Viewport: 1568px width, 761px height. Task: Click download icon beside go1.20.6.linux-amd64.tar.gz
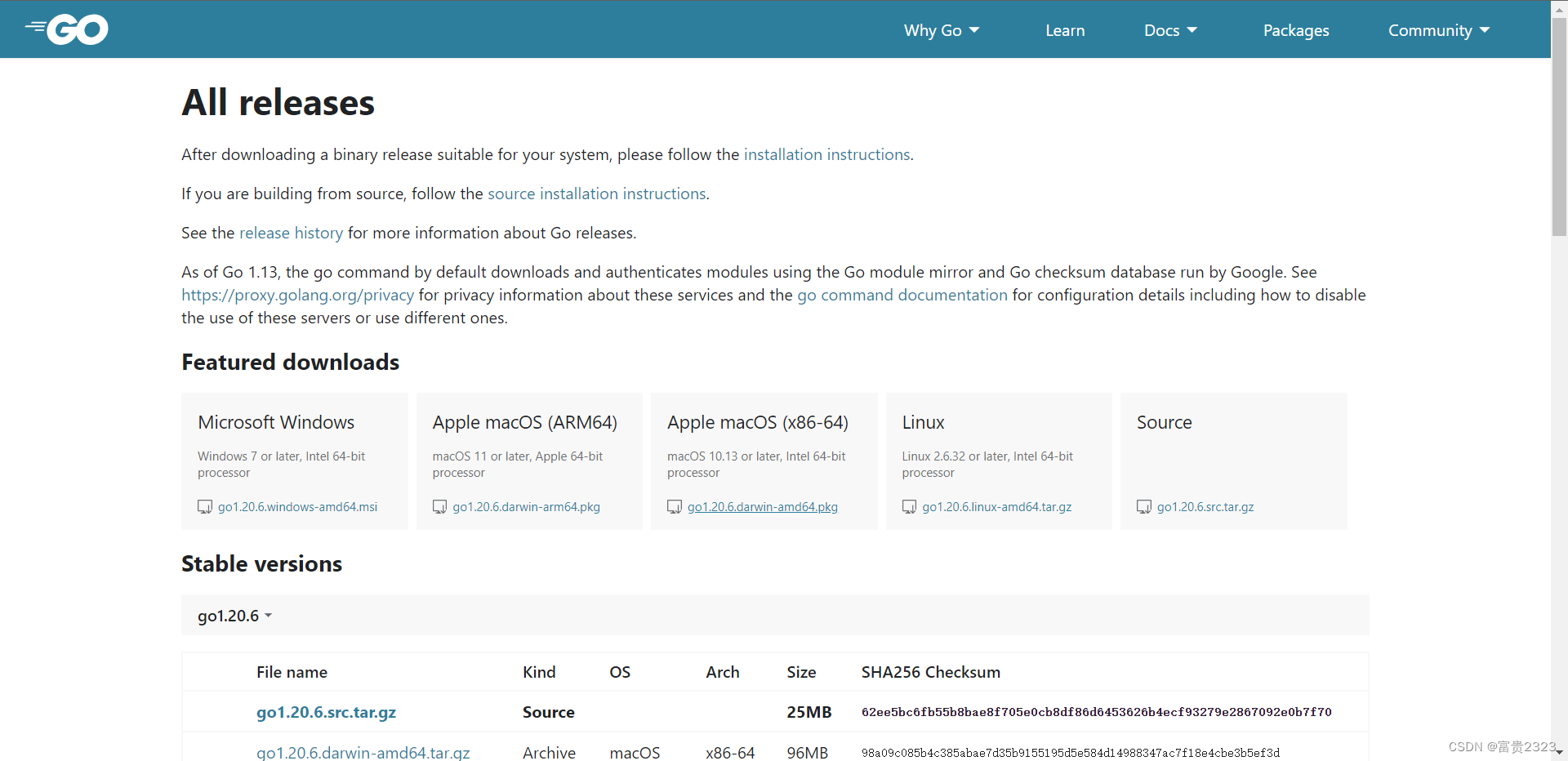pos(909,507)
